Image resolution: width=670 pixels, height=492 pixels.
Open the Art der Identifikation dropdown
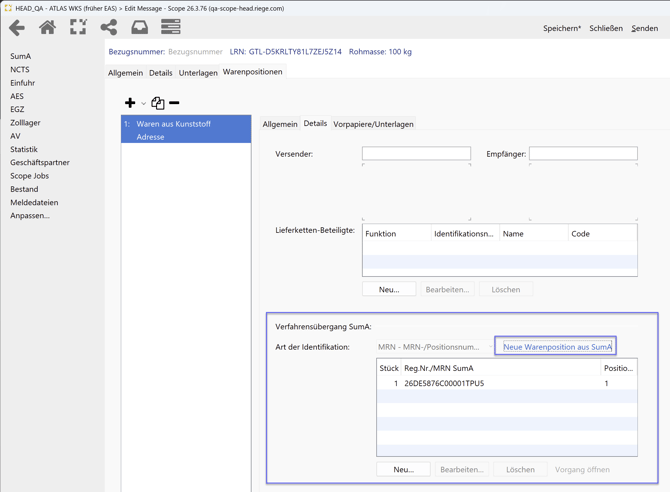[430, 347]
